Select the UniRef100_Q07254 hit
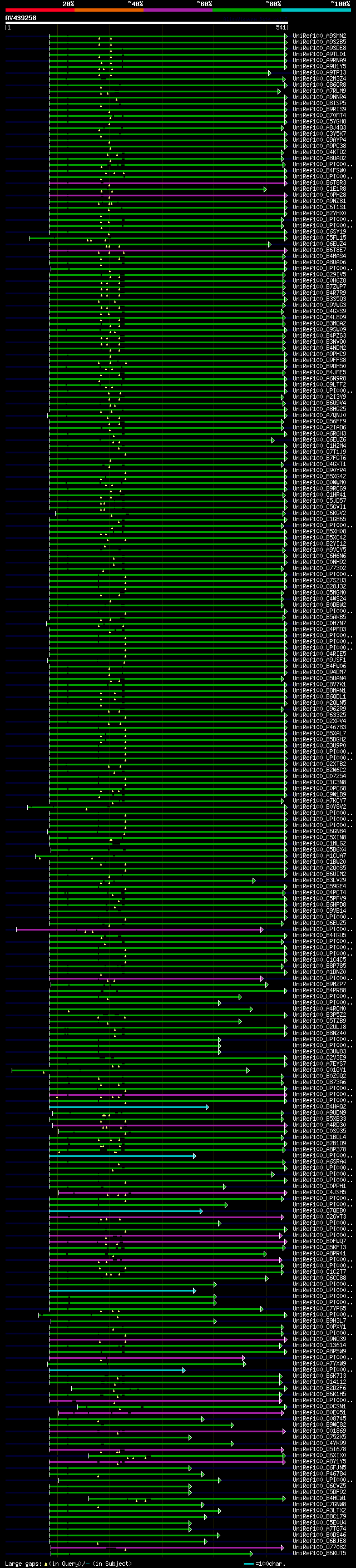 point(319,776)
